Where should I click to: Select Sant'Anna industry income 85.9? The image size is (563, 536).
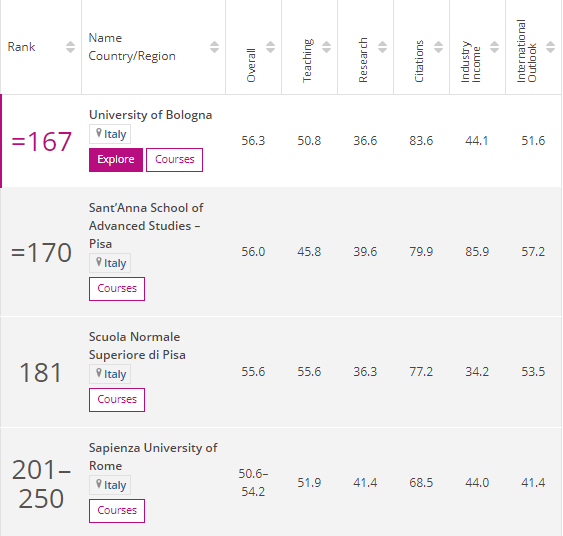click(477, 252)
